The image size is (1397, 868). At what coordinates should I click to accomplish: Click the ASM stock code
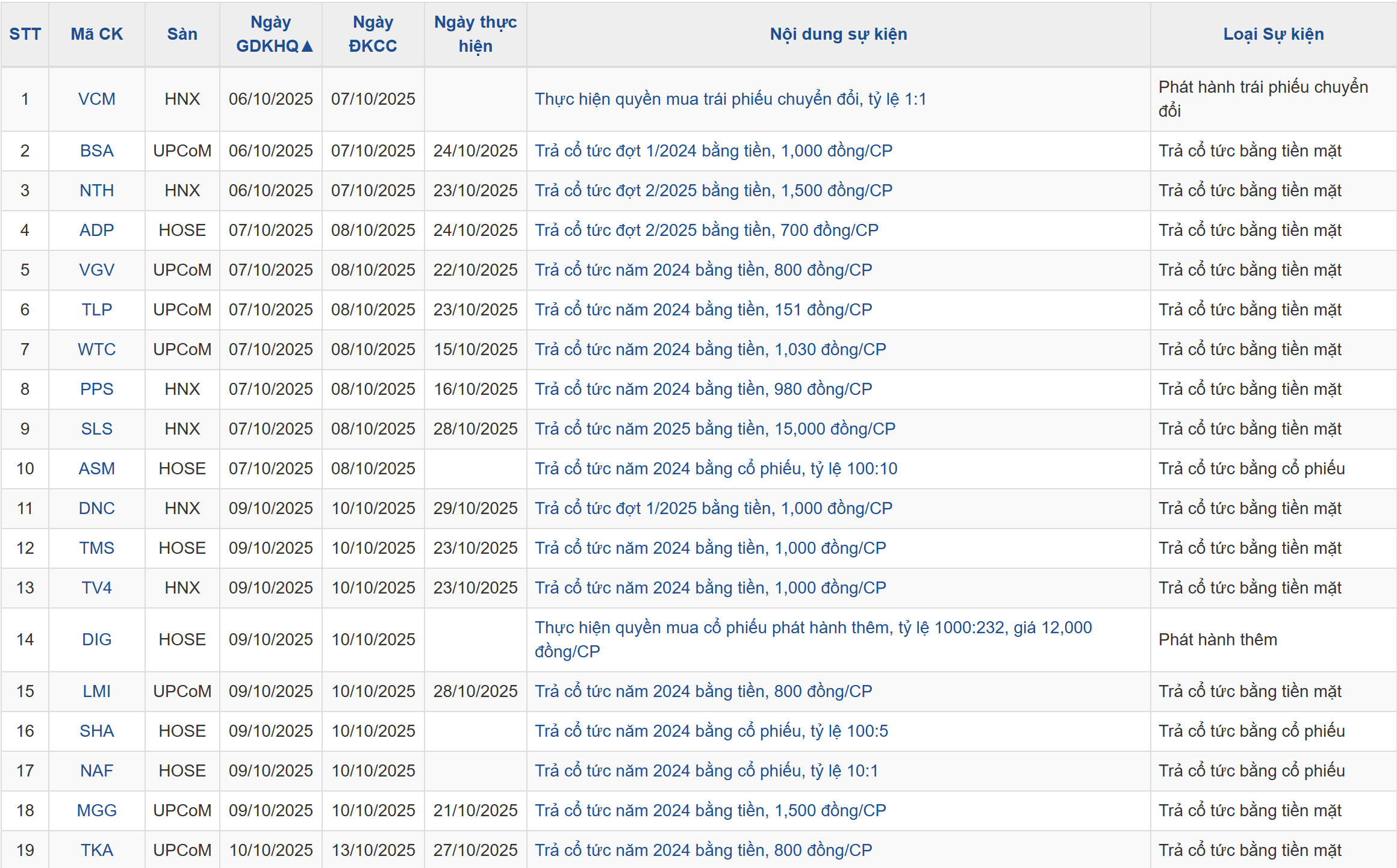pyautogui.click(x=96, y=468)
